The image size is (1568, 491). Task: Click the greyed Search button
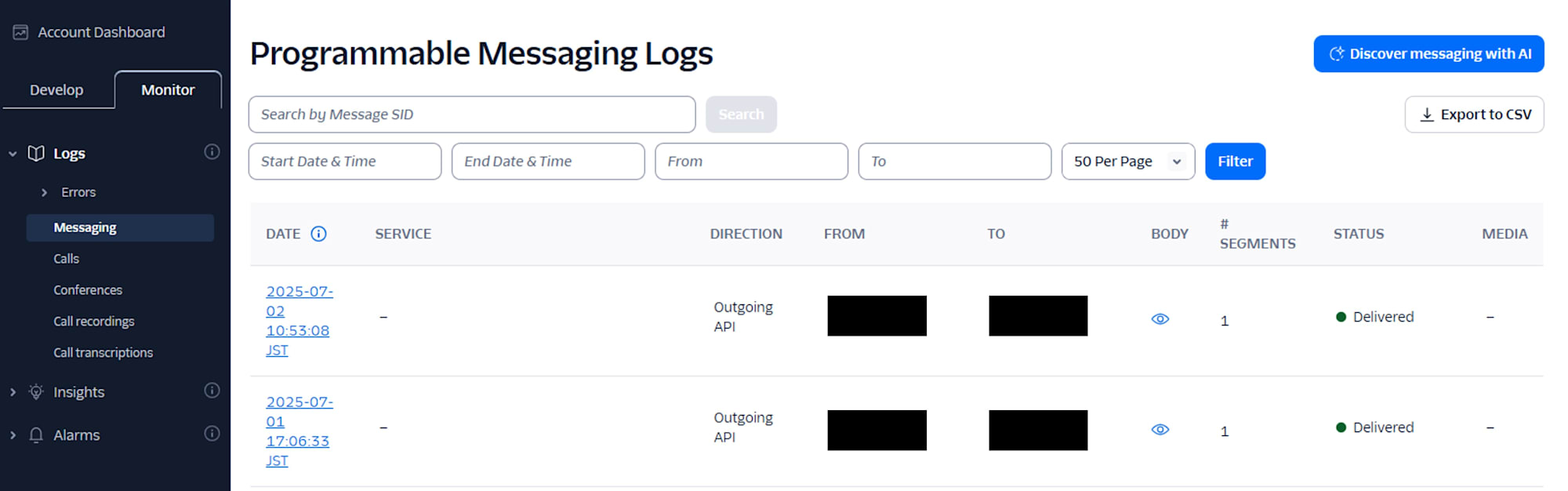[x=741, y=115]
